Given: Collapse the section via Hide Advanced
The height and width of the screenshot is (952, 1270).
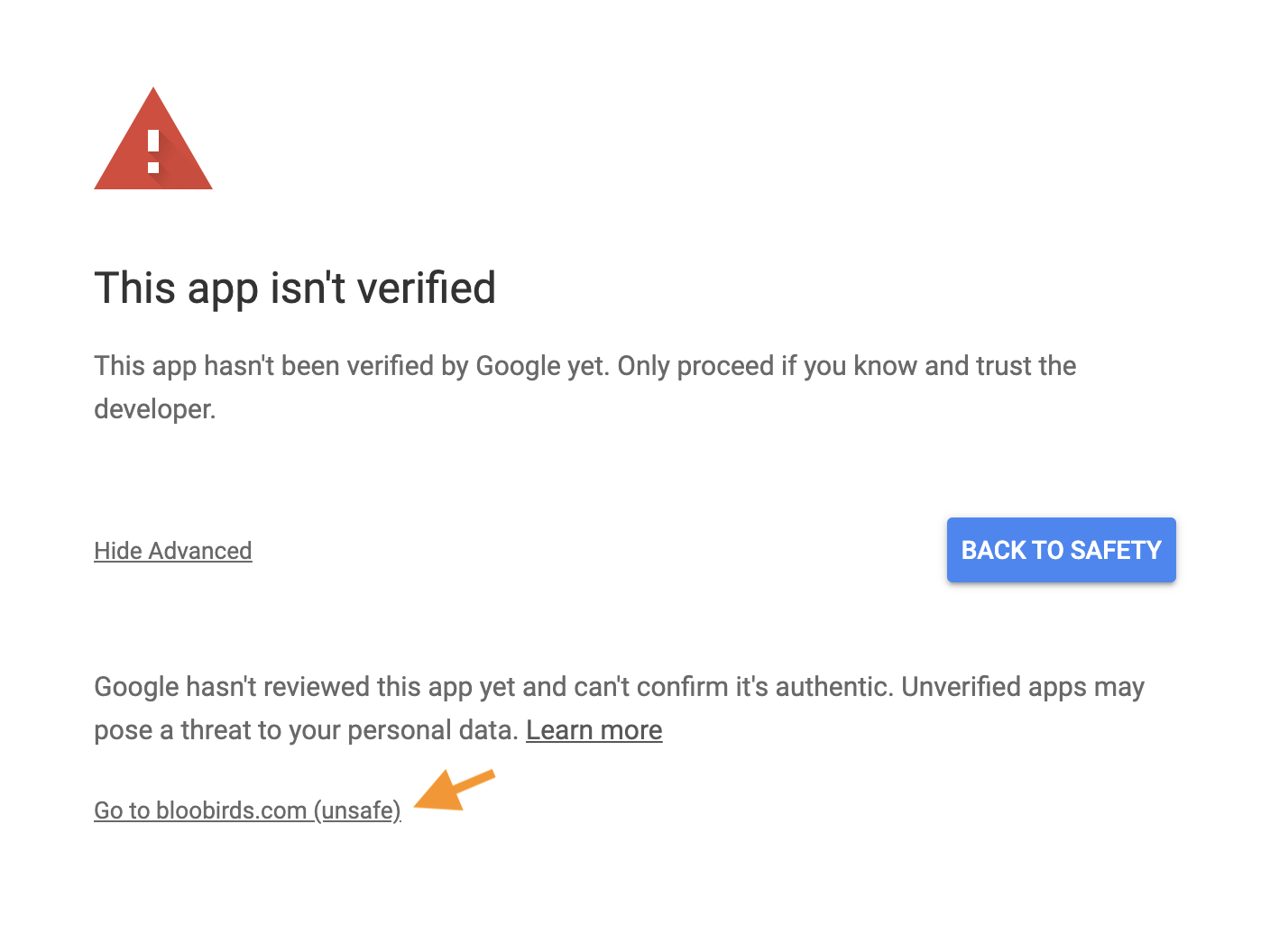Looking at the screenshot, I should [x=173, y=551].
